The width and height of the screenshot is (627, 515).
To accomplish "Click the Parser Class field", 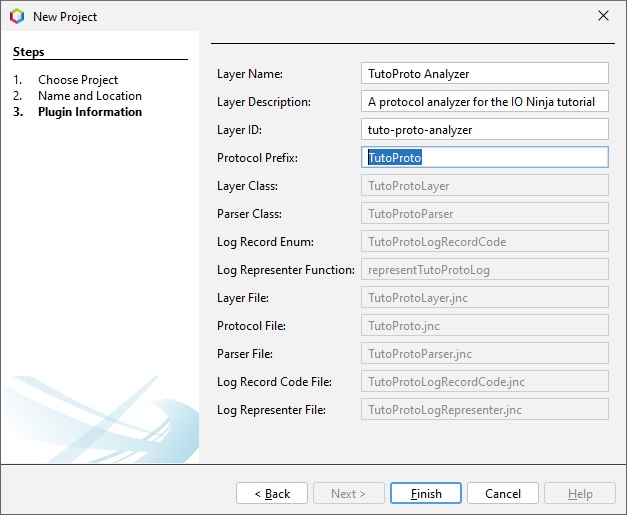I will [485, 213].
